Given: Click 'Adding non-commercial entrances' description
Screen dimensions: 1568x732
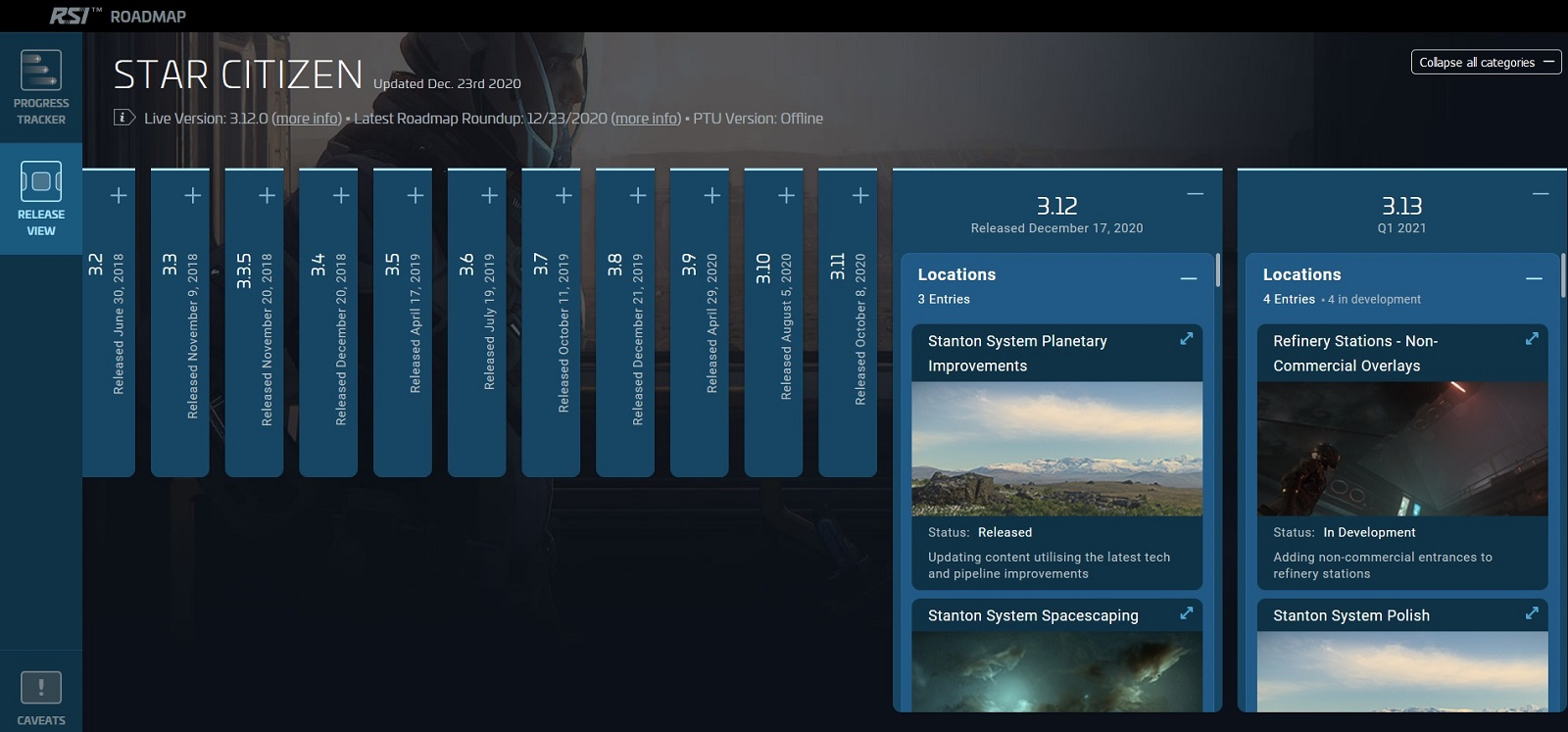Looking at the screenshot, I should pyautogui.click(x=1382, y=565).
